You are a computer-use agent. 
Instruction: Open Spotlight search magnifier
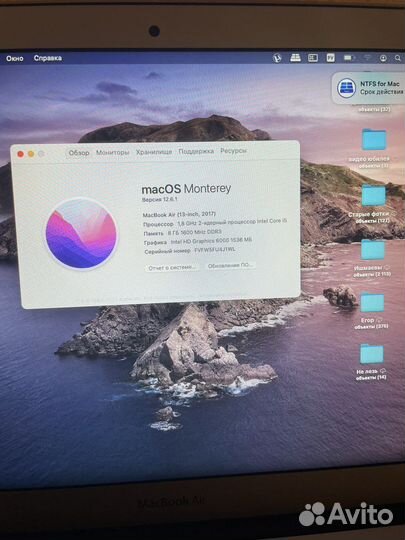coord(398,58)
